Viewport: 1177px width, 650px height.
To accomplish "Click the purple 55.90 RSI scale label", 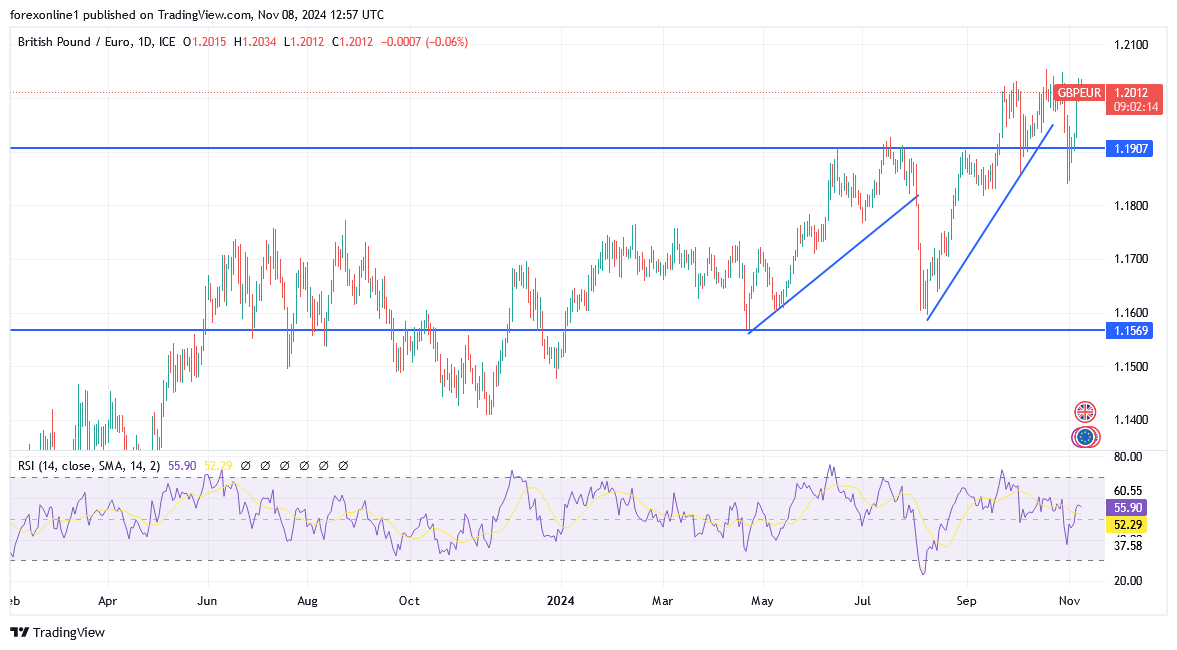I will pos(1127,508).
